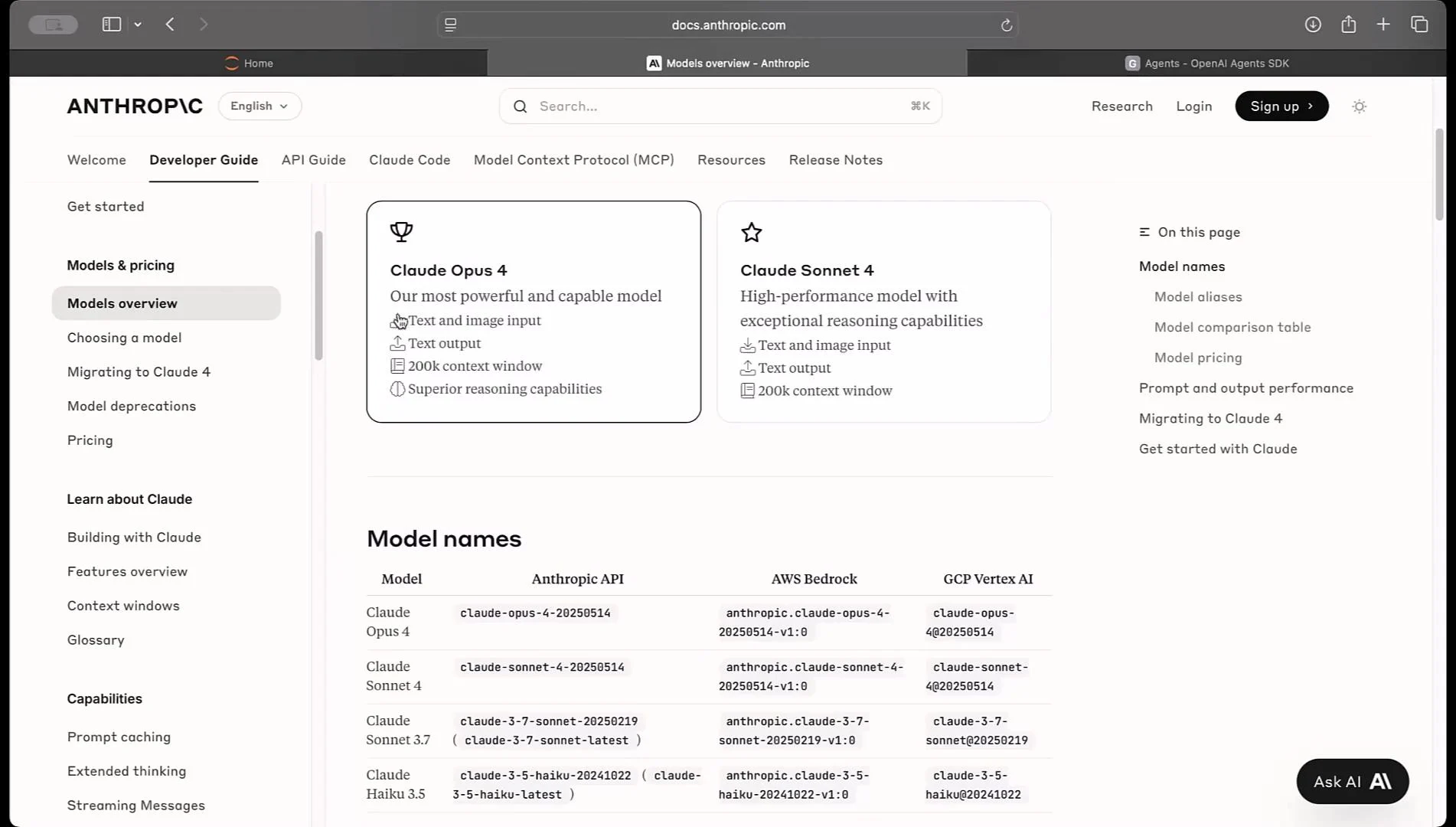1456x827 pixels.
Task: Open Safari downloads icon
Action: [x=1313, y=25]
